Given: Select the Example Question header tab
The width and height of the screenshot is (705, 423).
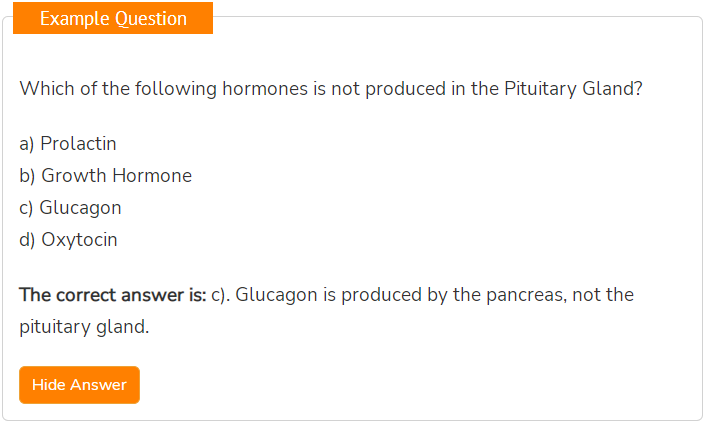Looking at the screenshot, I should coord(113,18).
